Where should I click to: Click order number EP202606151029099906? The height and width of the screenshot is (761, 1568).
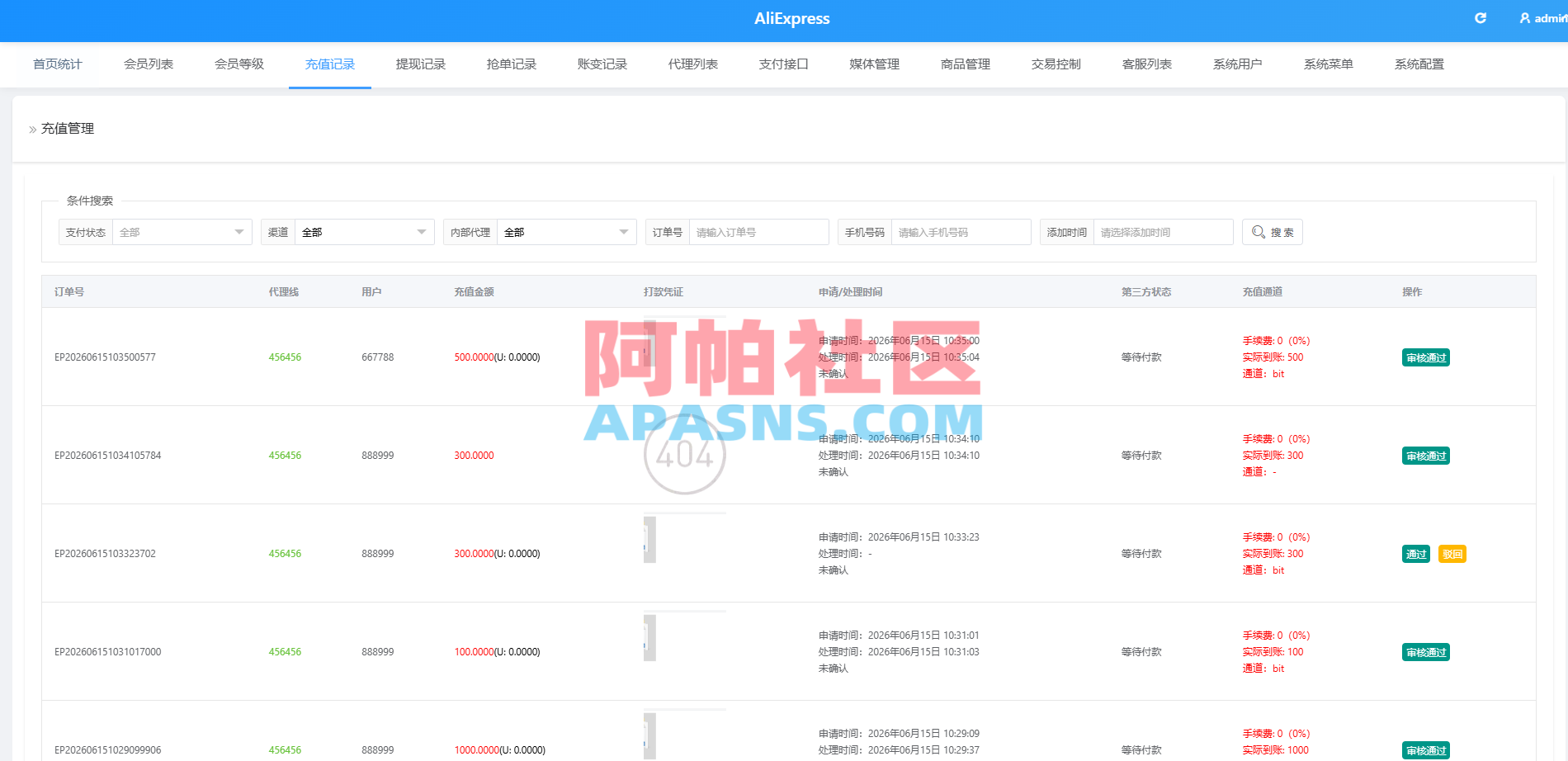[108, 750]
